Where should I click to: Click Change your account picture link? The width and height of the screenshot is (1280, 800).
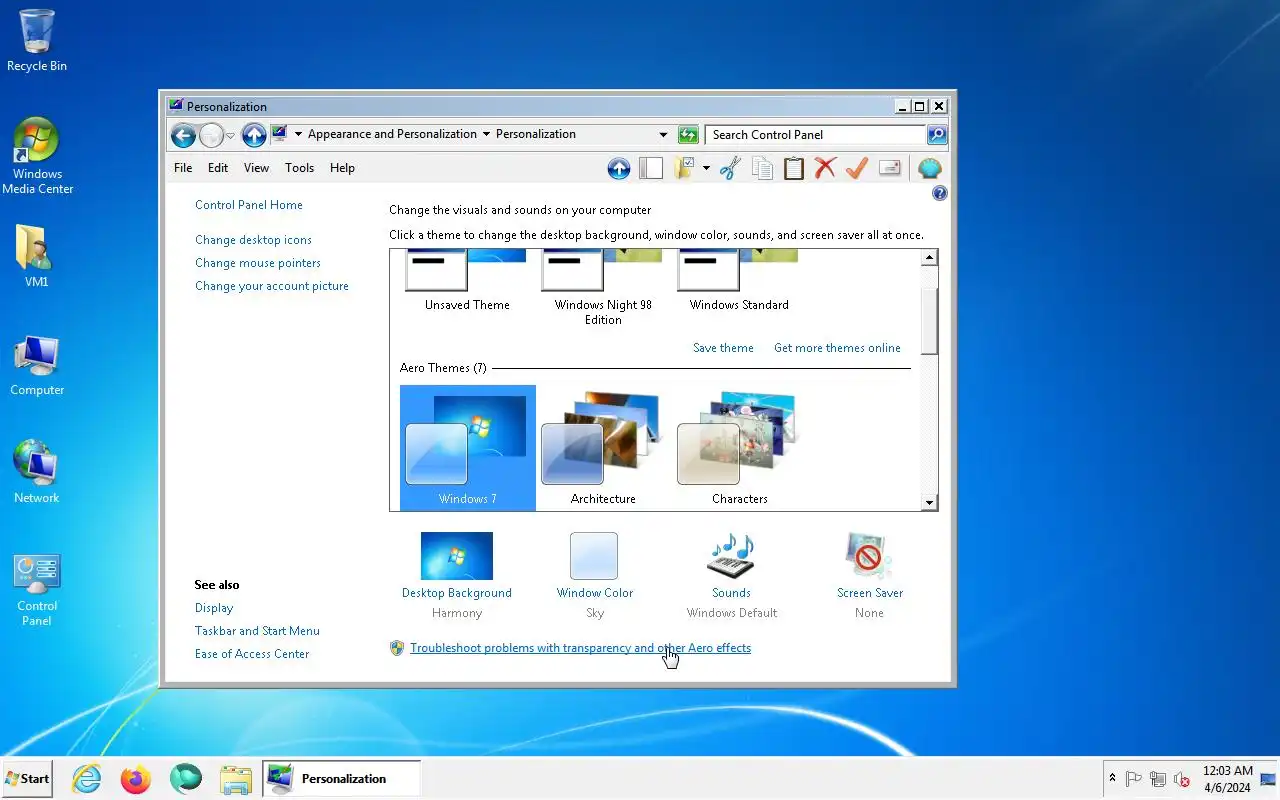272,286
